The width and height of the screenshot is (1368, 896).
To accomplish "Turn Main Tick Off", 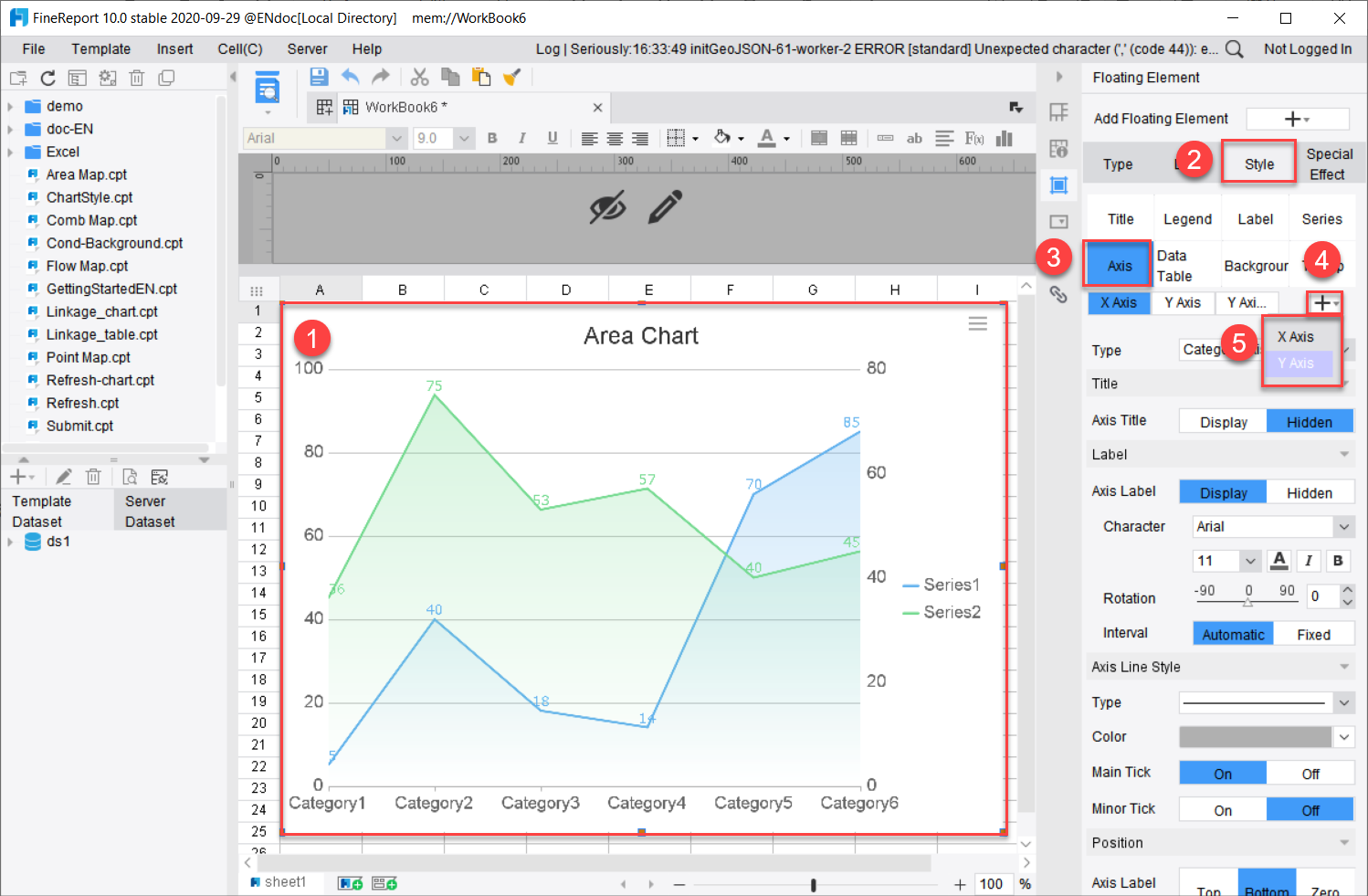I will 1310,774.
